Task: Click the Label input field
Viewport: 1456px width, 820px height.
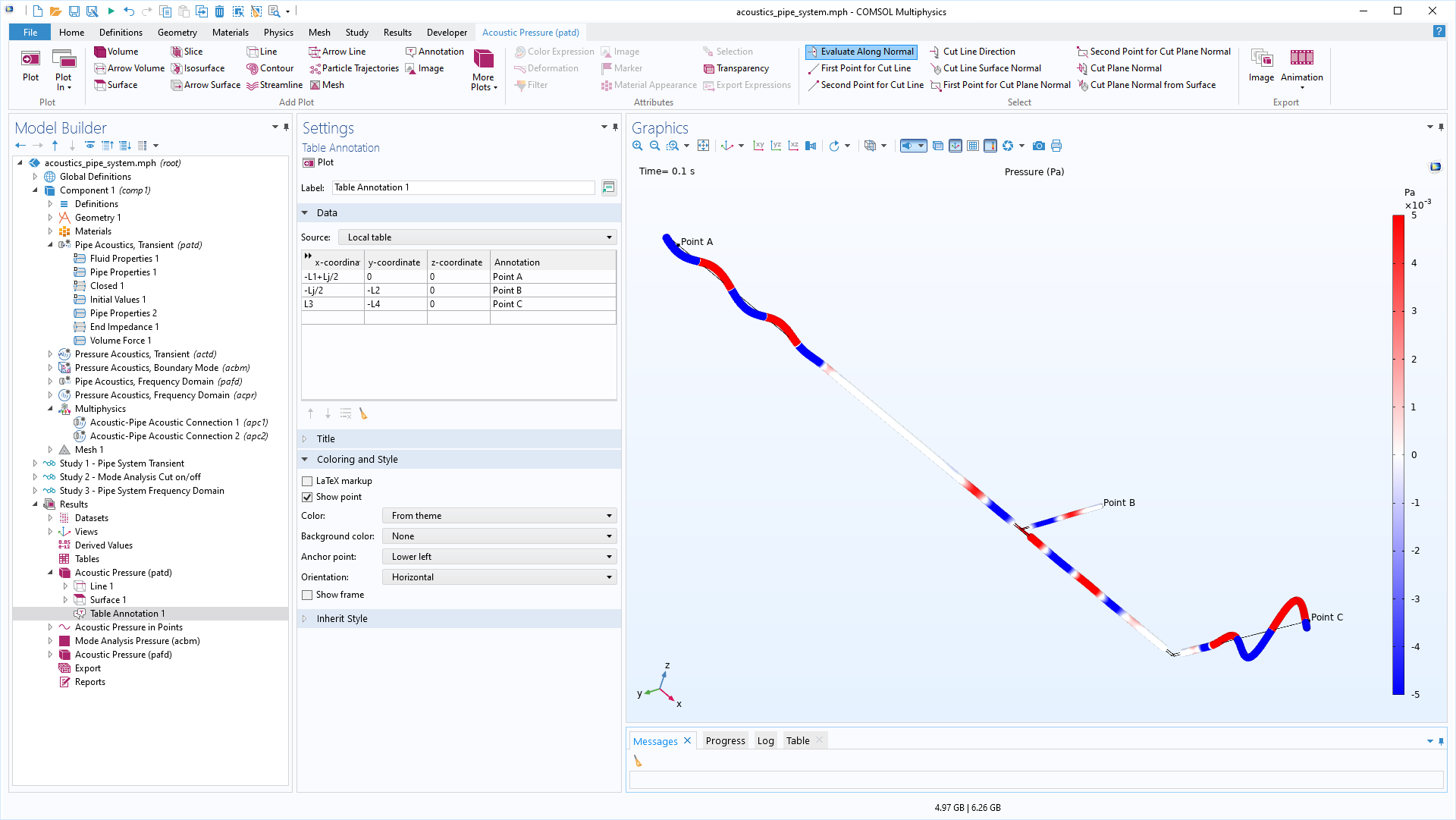Action: [463, 187]
